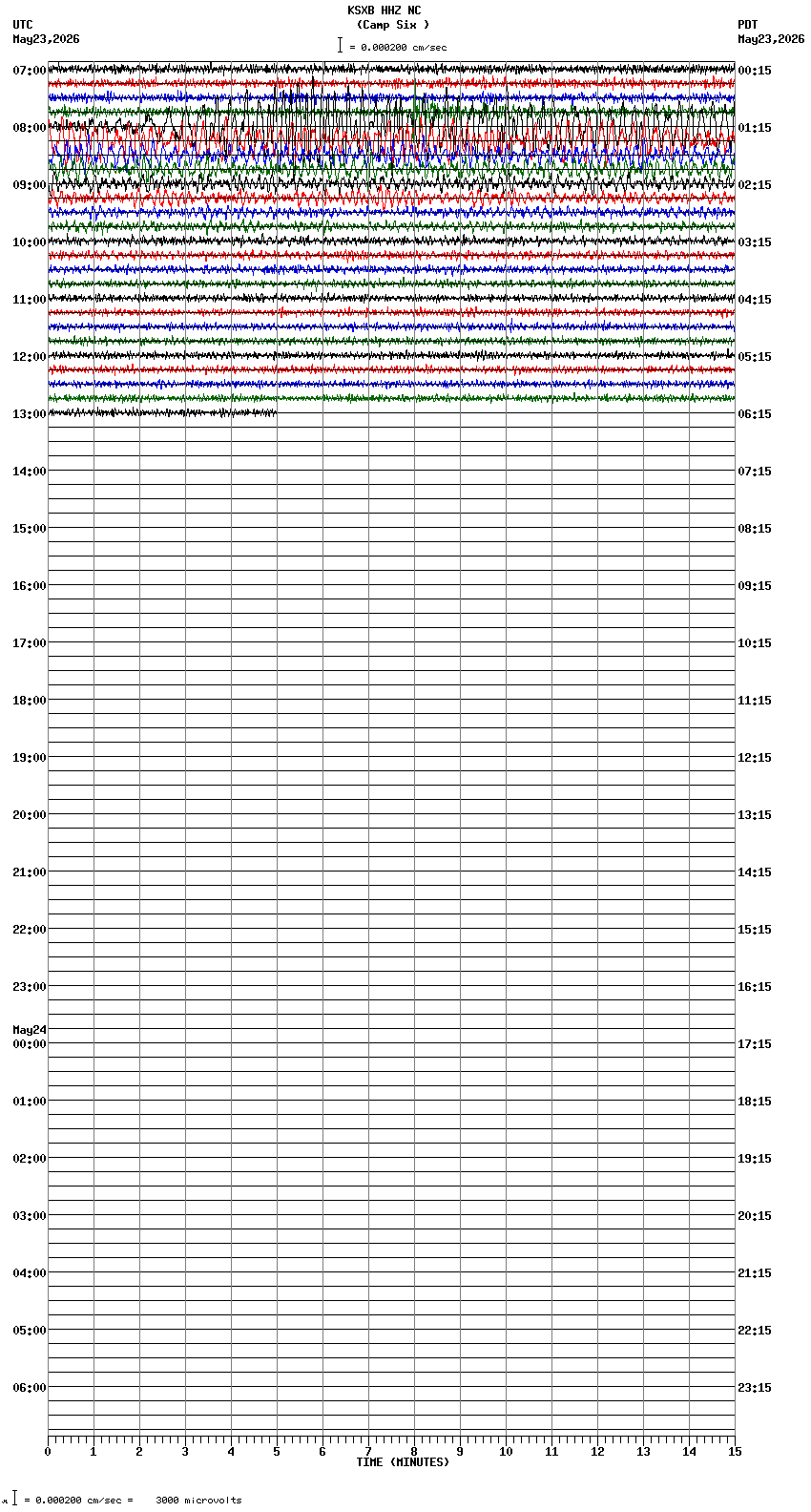Click the black trace at 13:00 UTC
811x1512 pixels.
click(x=162, y=412)
